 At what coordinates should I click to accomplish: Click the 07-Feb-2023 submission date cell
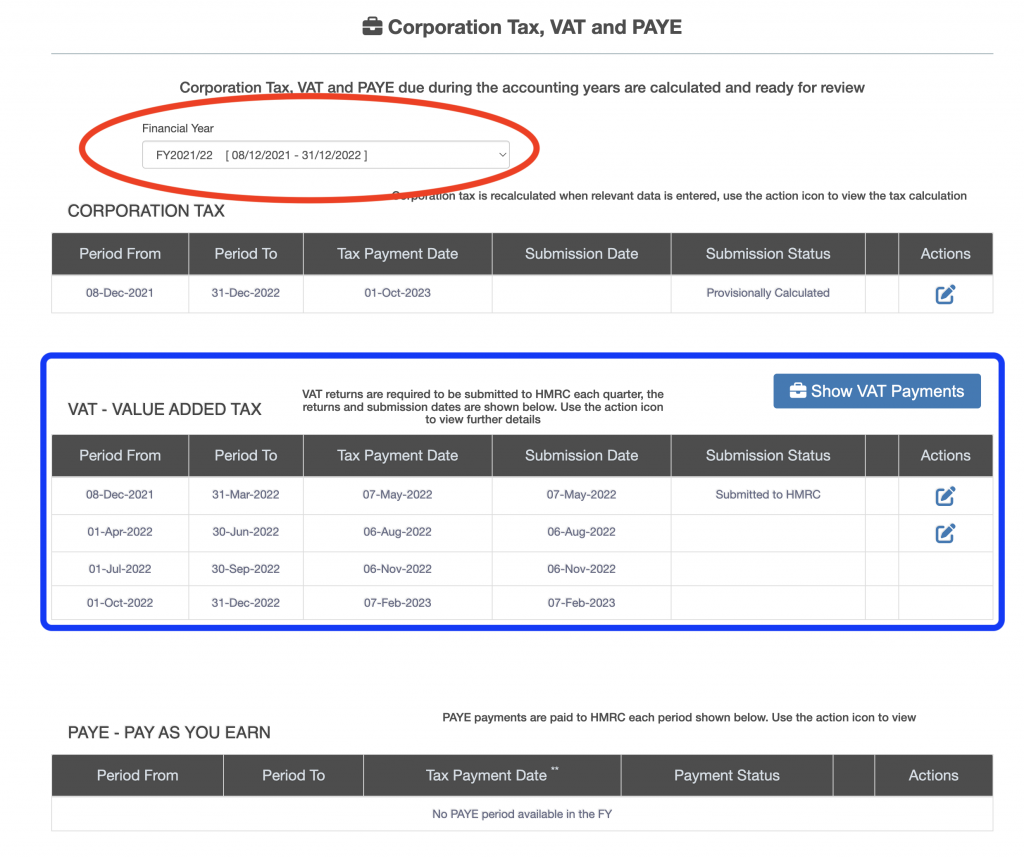(581, 603)
